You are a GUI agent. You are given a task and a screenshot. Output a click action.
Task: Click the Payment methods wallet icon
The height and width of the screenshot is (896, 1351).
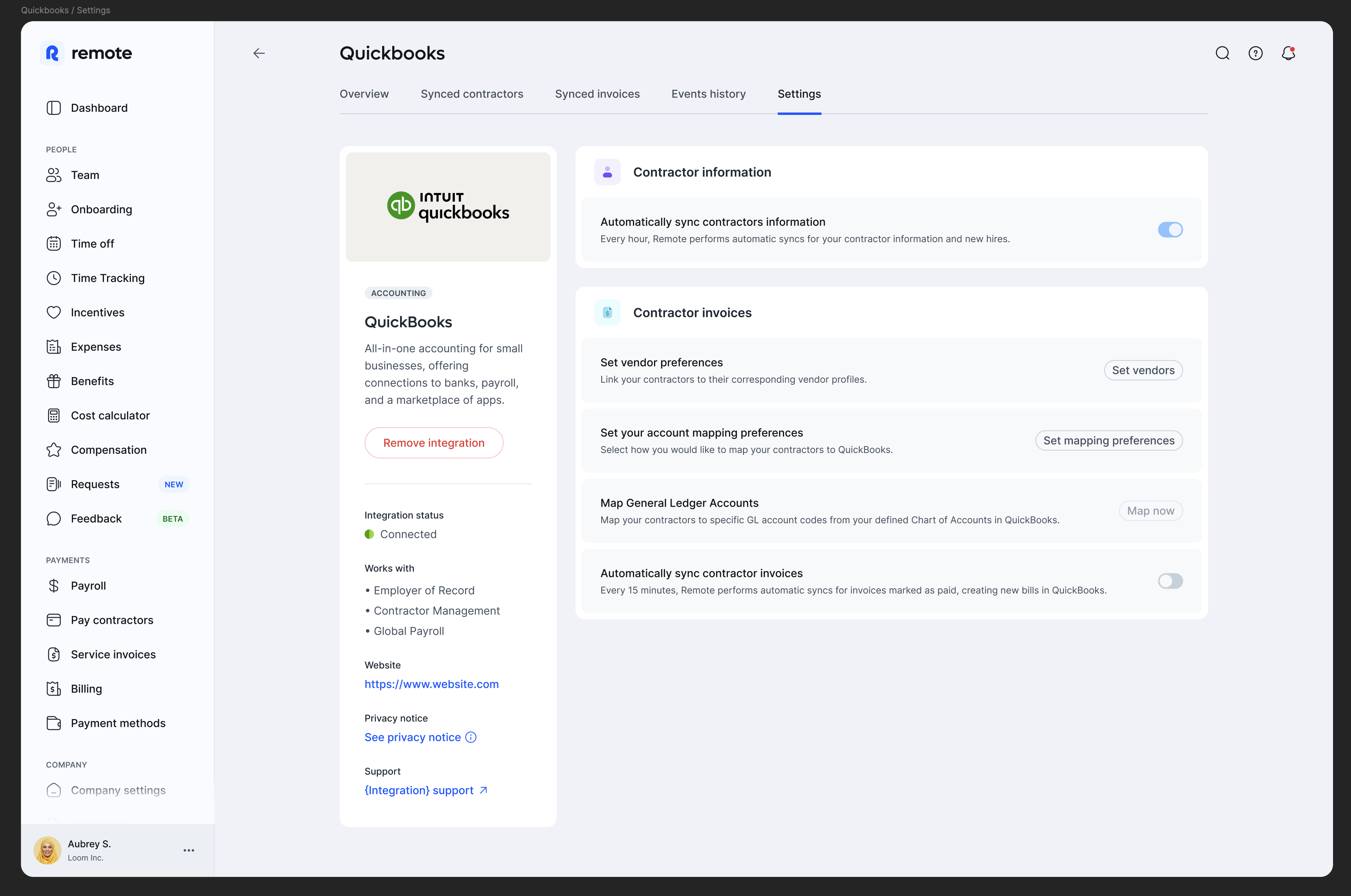(x=54, y=723)
